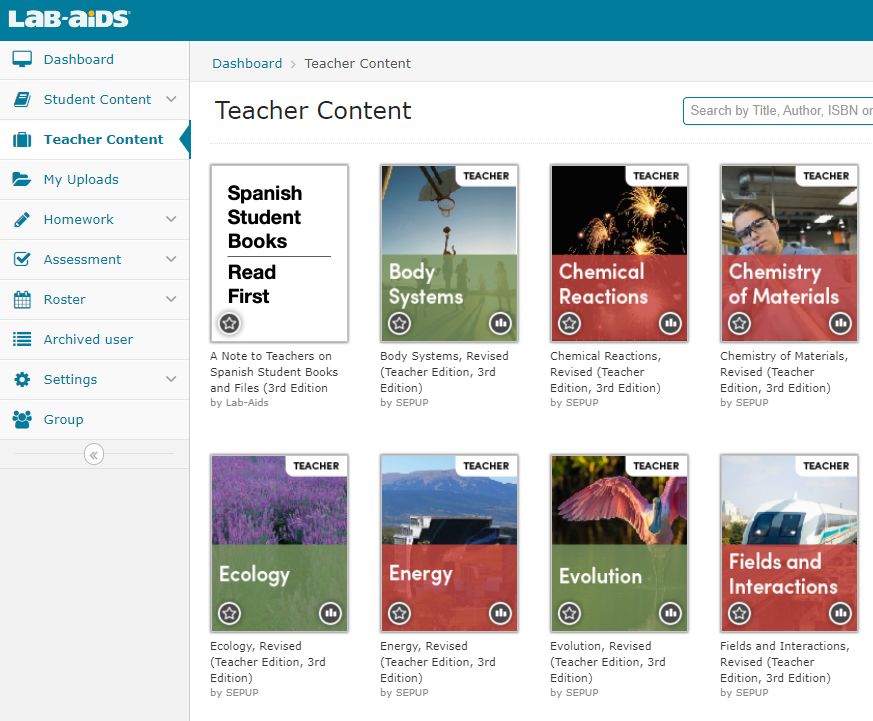Viewport: 873px width, 721px height.
Task: Expand the Settings section chevron
Action: (171, 379)
